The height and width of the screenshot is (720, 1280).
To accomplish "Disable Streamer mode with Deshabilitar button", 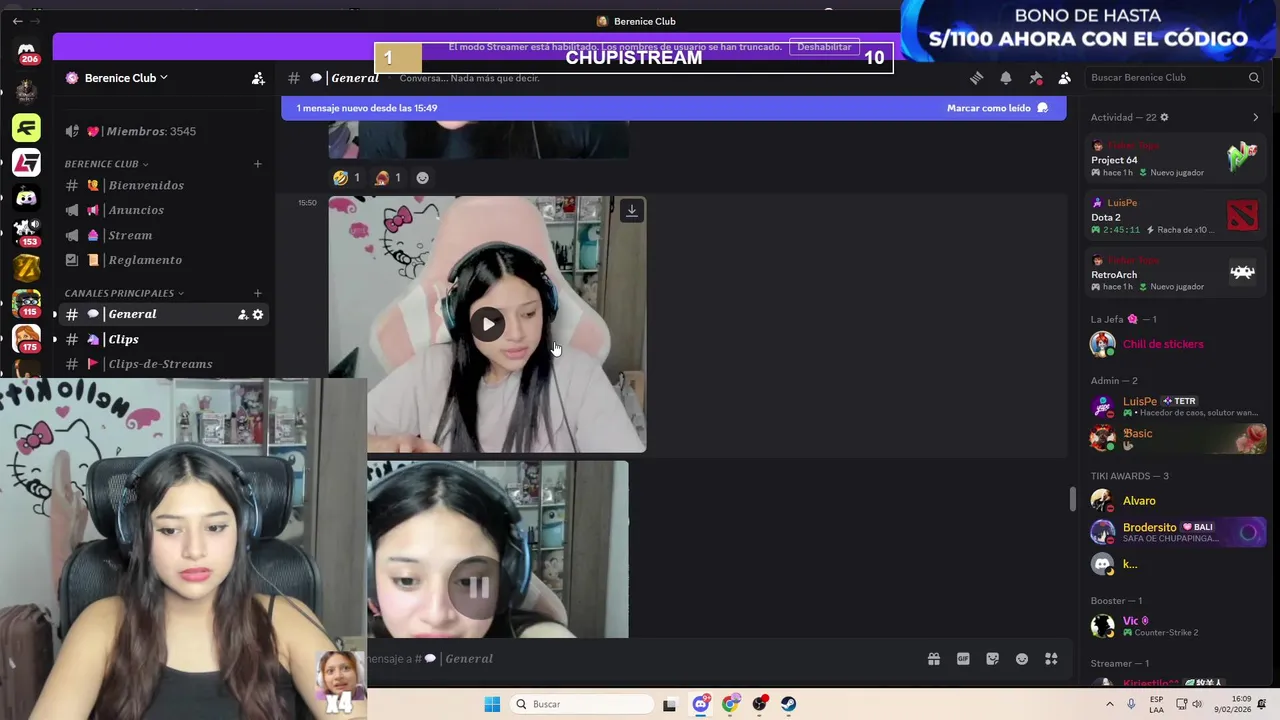I will click(824, 47).
